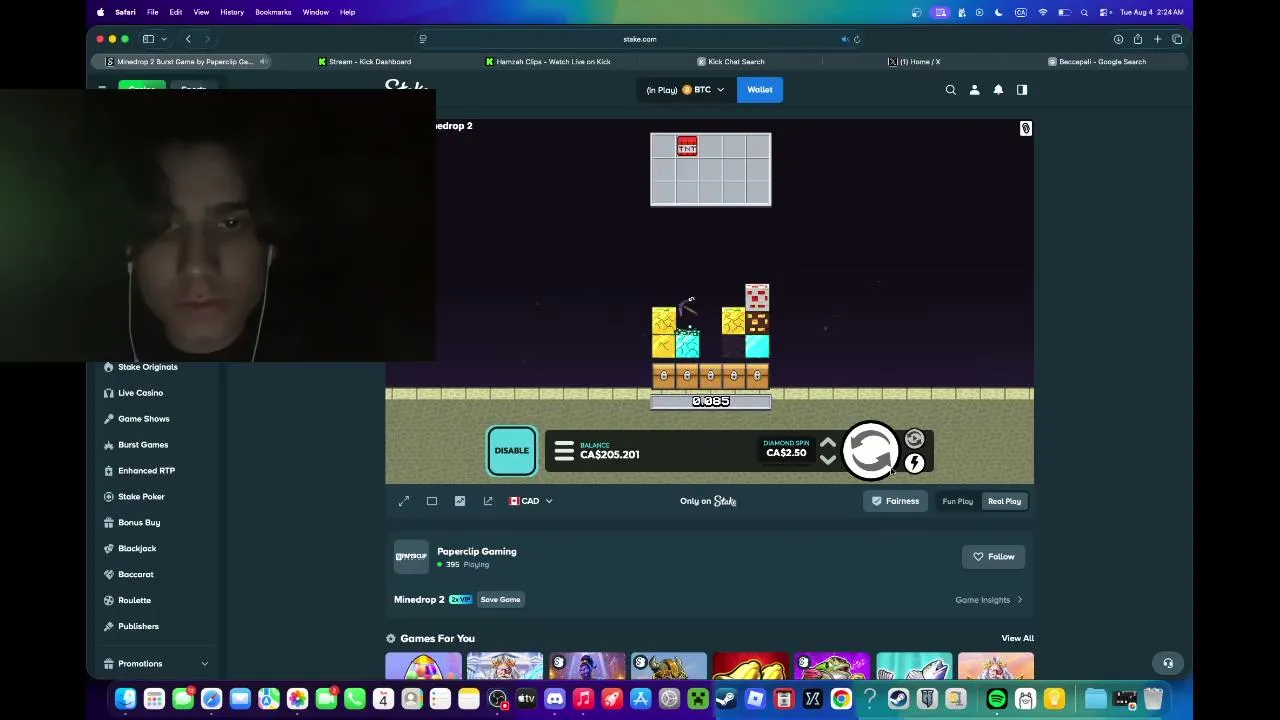Toggle the right side panel icon

click(1022, 90)
